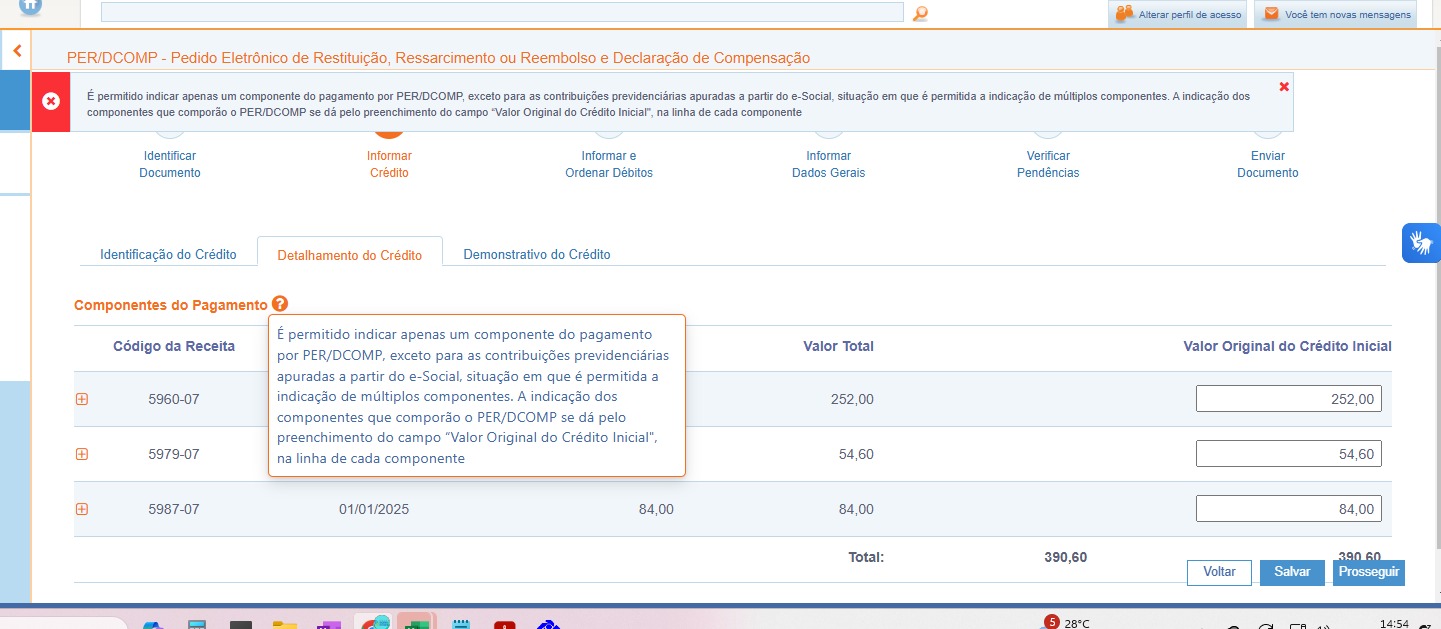Switch to Identificação do Crédito tab
The width and height of the screenshot is (1441, 629).
(168, 254)
